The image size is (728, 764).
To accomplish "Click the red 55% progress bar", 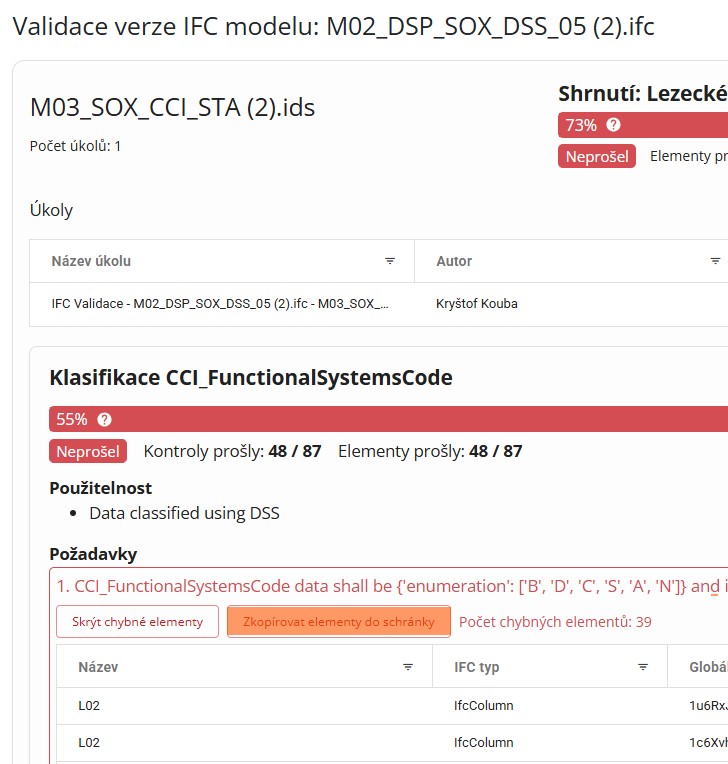I will 400,419.
